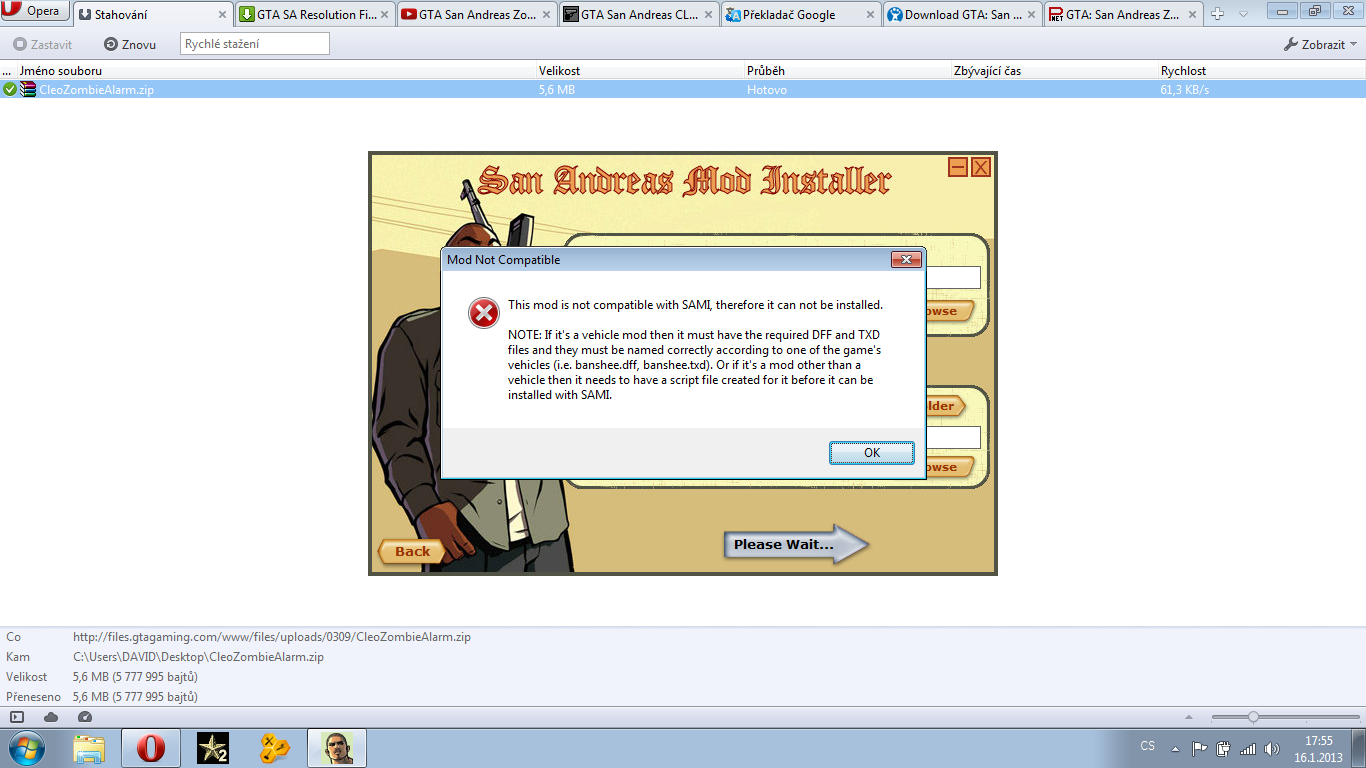This screenshot has width=1366, height=768.
Task: Open the Opera main menu button
Action: click(35, 12)
